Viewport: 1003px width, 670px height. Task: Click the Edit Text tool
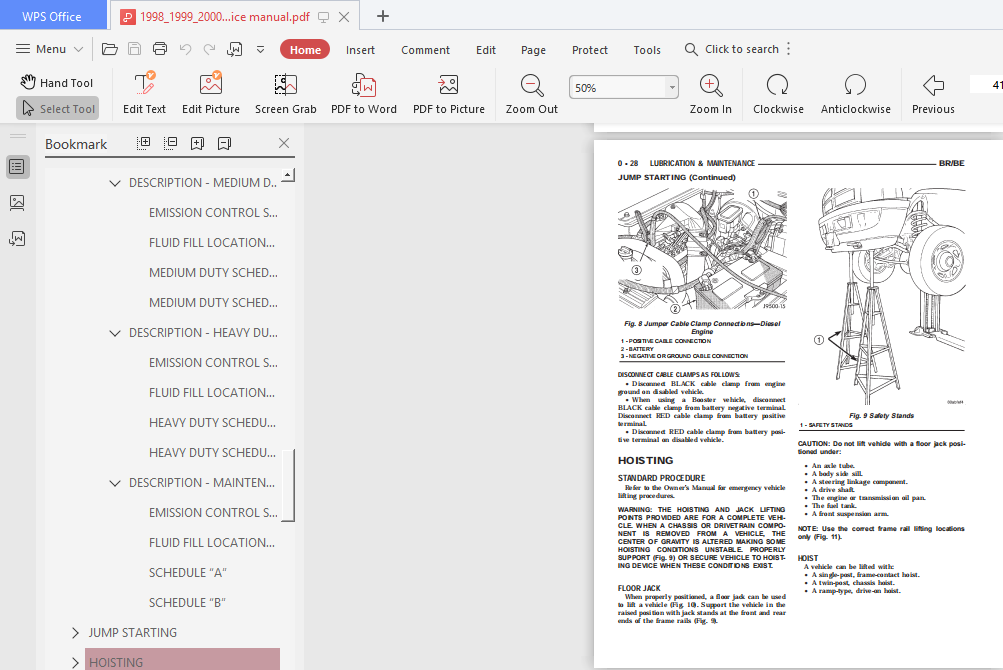(x=145, y=94)
